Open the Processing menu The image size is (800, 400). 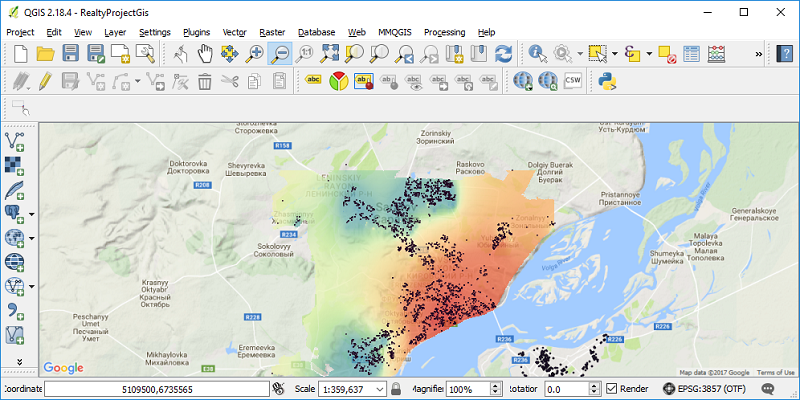(x=444, y=32)
